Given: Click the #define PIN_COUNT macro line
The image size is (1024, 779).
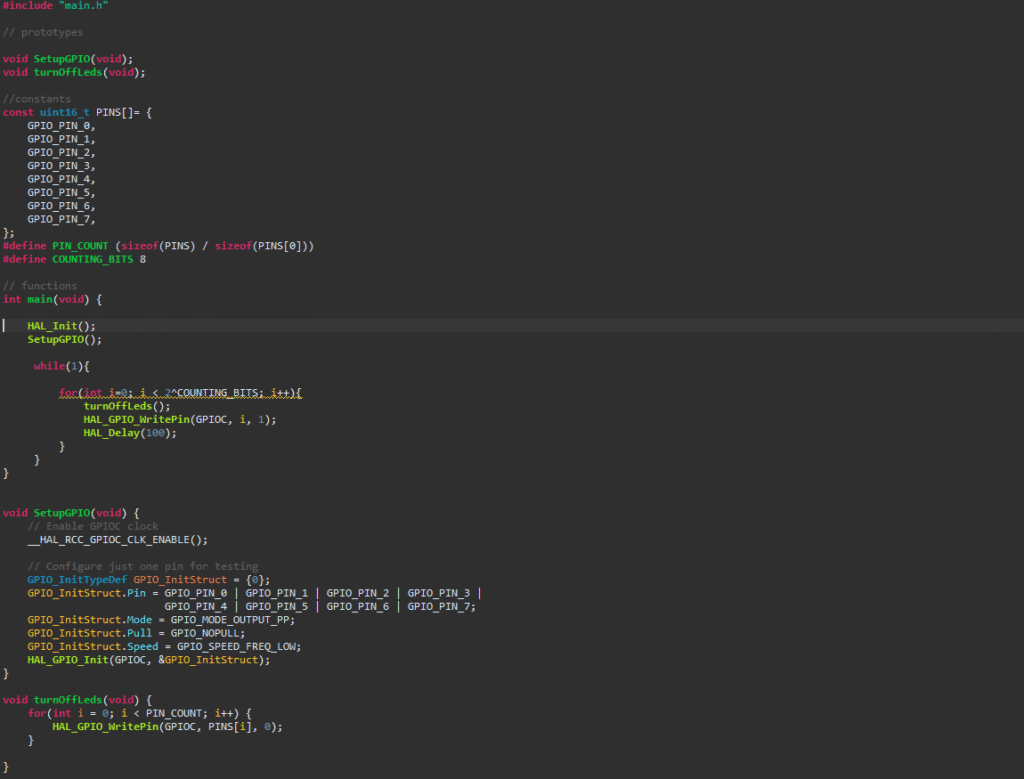Looking at the screenshot, I should click(158, 246).
